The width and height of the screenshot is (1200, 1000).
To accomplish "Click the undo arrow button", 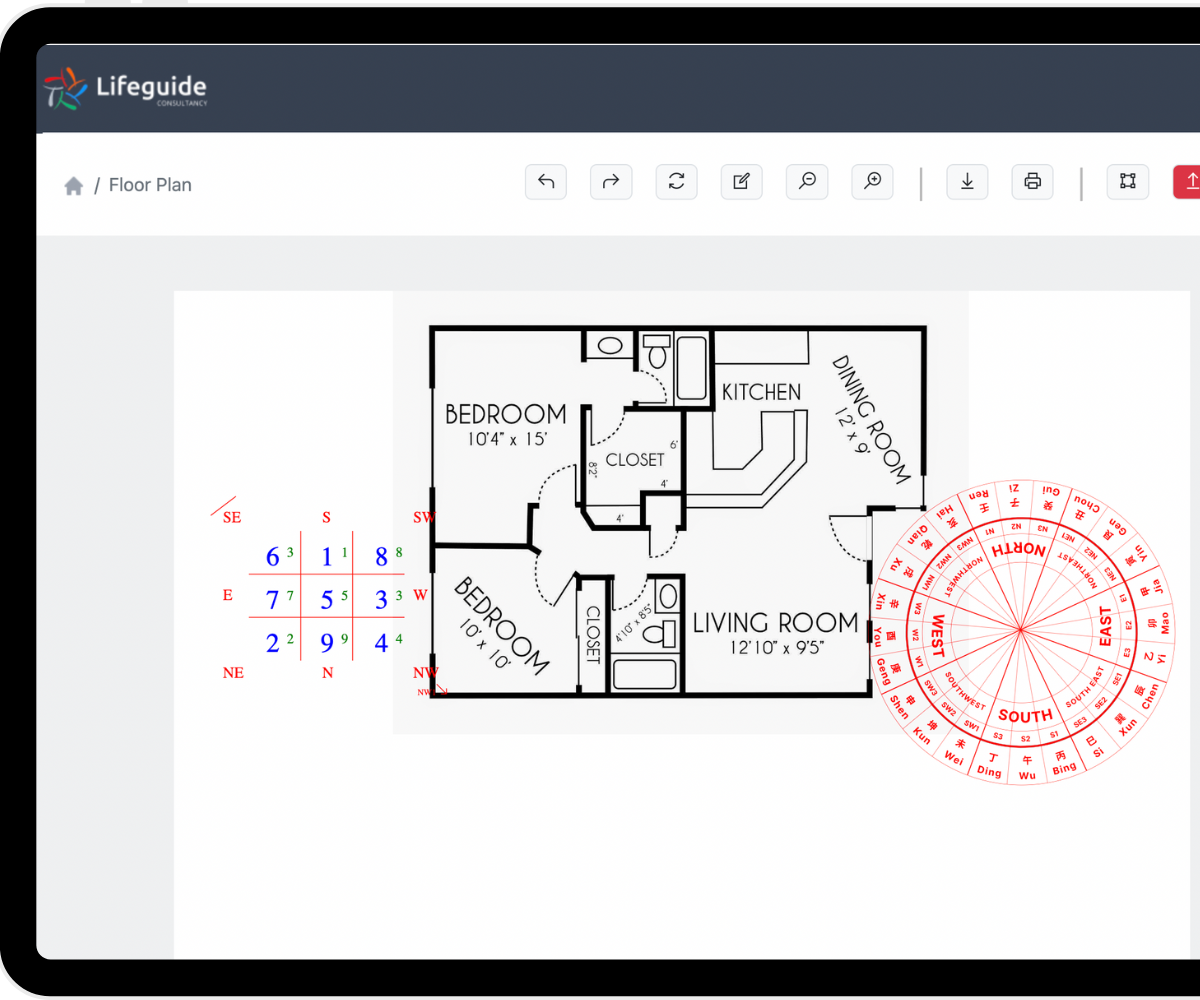I will [x=546, y=181].
